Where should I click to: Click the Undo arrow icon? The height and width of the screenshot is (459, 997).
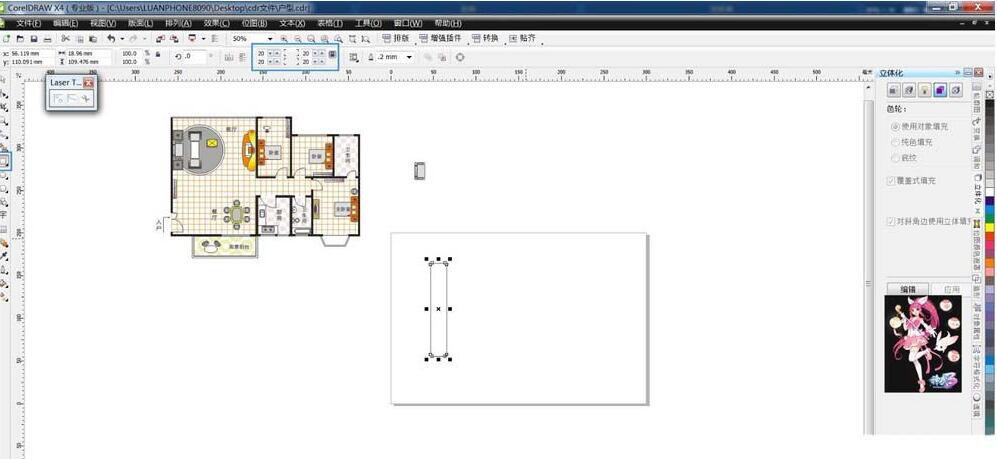click(x=111, y=39)
